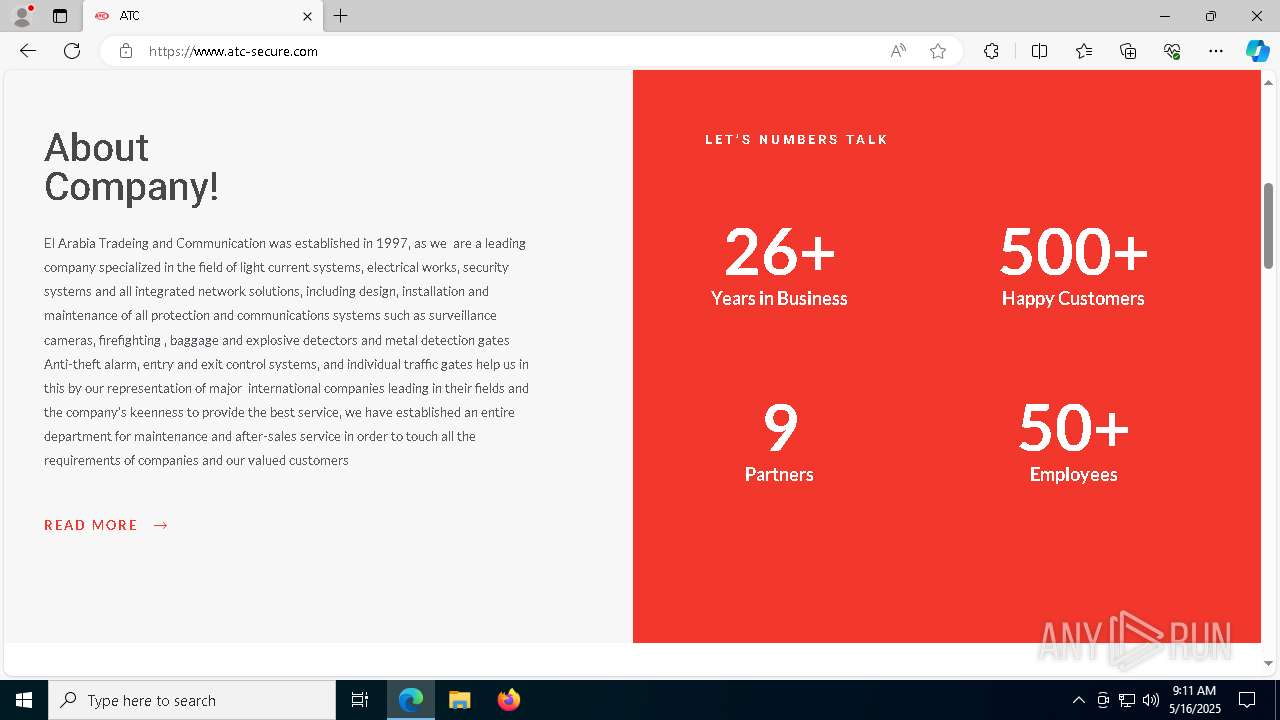Viewport: 1280px width, 720px height.
Task: Open the Favorites list
Action: (x=1084, y=51)
